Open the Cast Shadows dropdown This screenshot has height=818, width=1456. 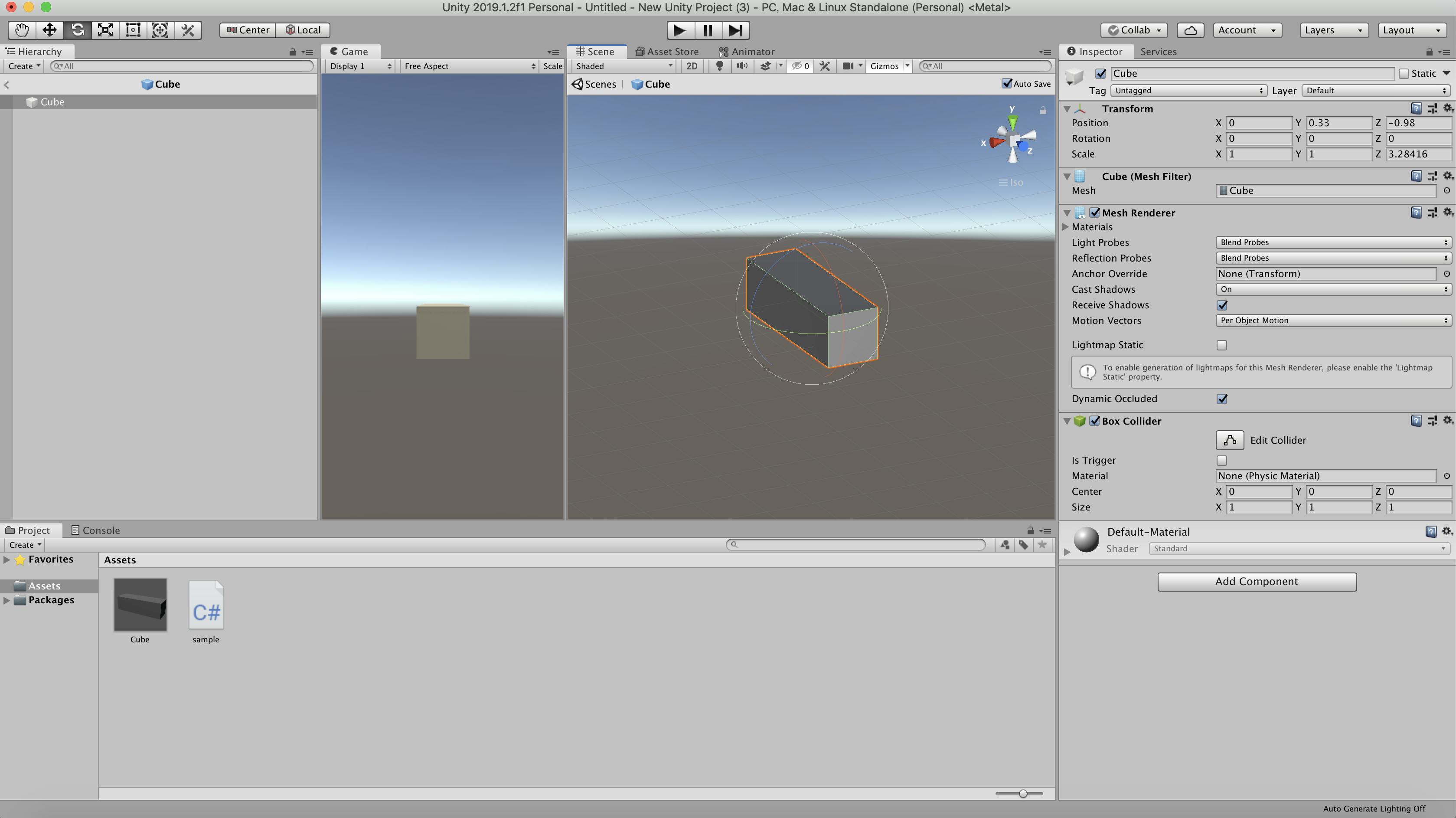[1333, 289]
